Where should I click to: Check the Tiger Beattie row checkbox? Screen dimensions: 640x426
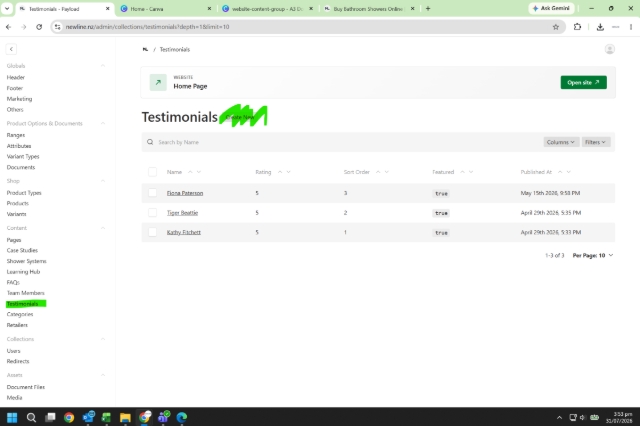(x=152, y=212)
